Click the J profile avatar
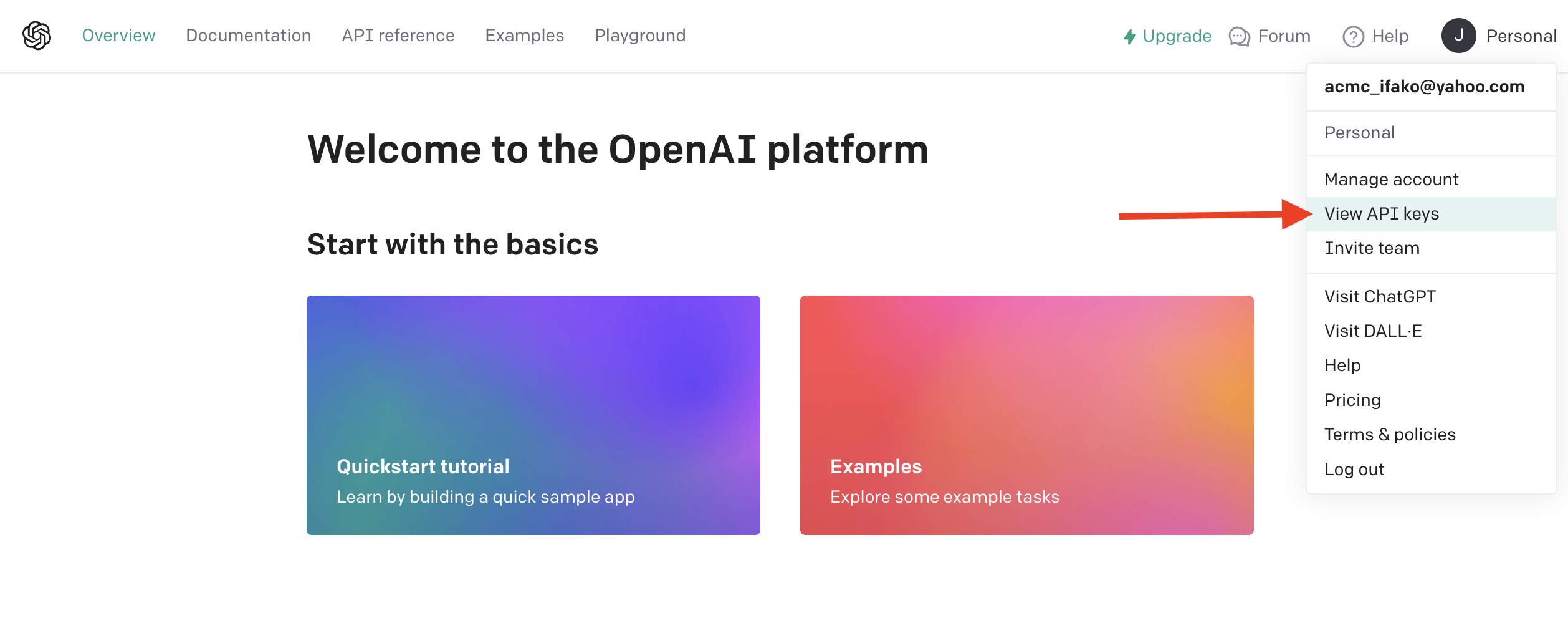 coord(1458,36)
